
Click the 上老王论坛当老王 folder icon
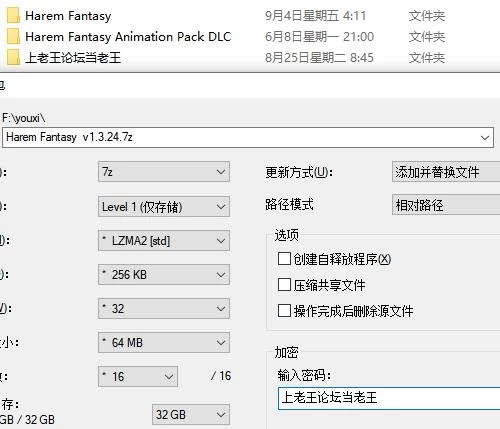click(13, 57)
